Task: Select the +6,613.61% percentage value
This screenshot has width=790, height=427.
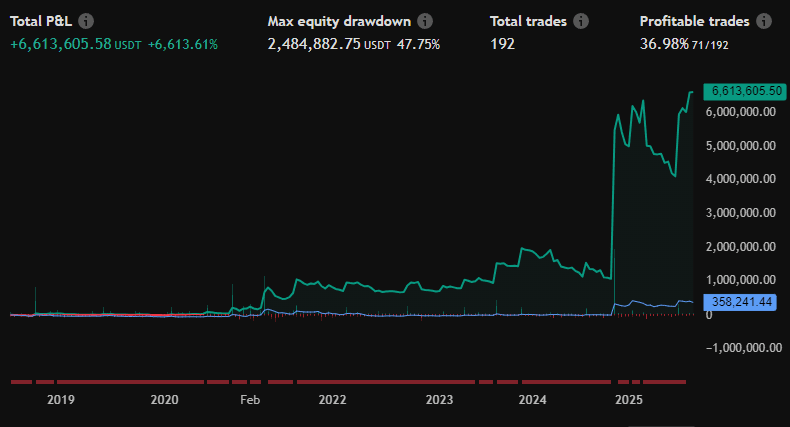Action: pos(182,44)
